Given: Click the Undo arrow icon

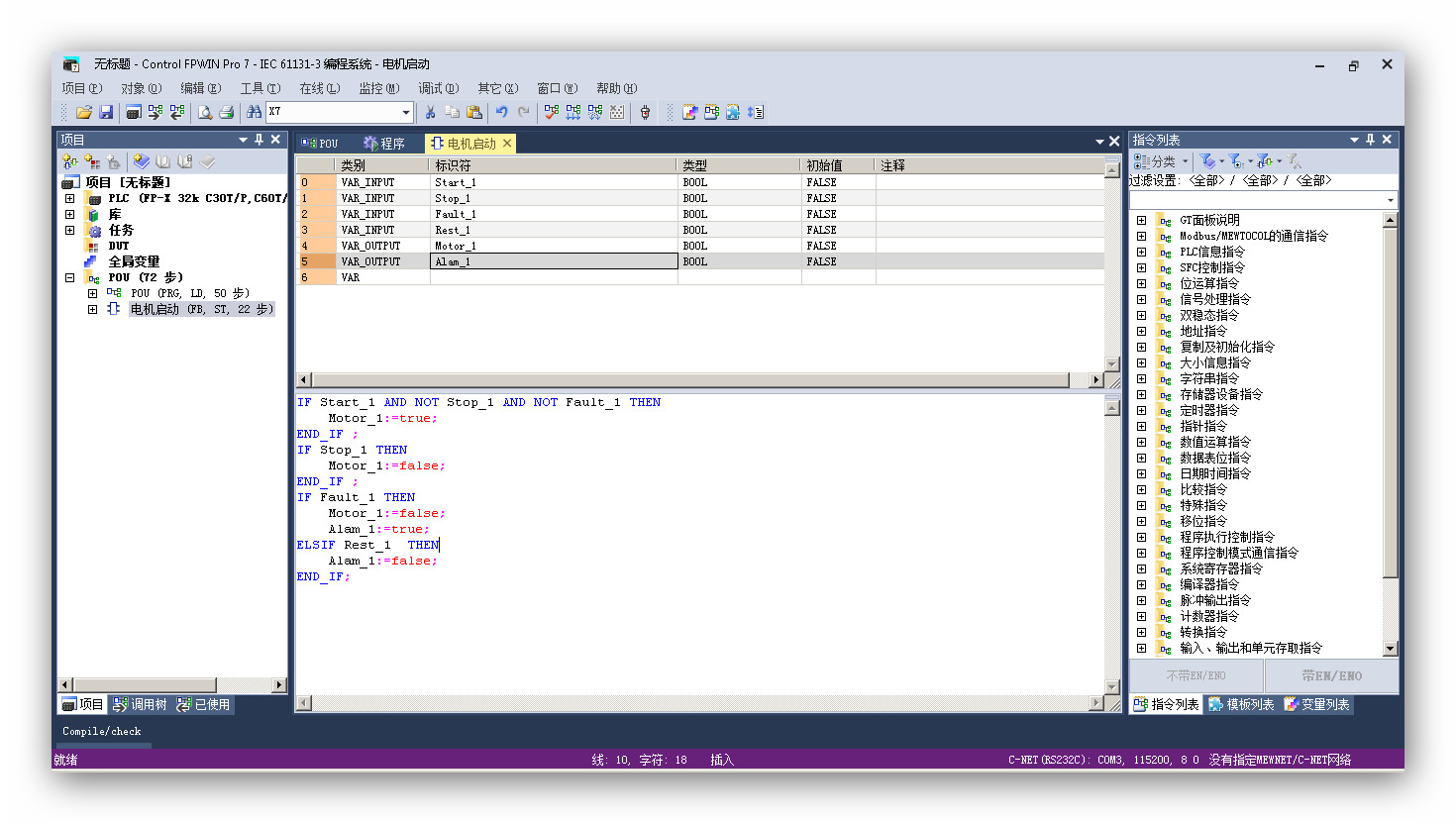Looking at the screenshot, I should [502, 113].
